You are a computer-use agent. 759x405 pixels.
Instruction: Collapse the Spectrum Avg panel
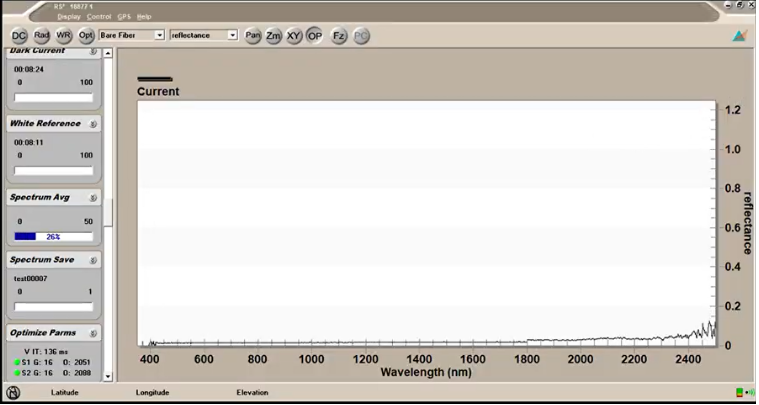point(93,198)
